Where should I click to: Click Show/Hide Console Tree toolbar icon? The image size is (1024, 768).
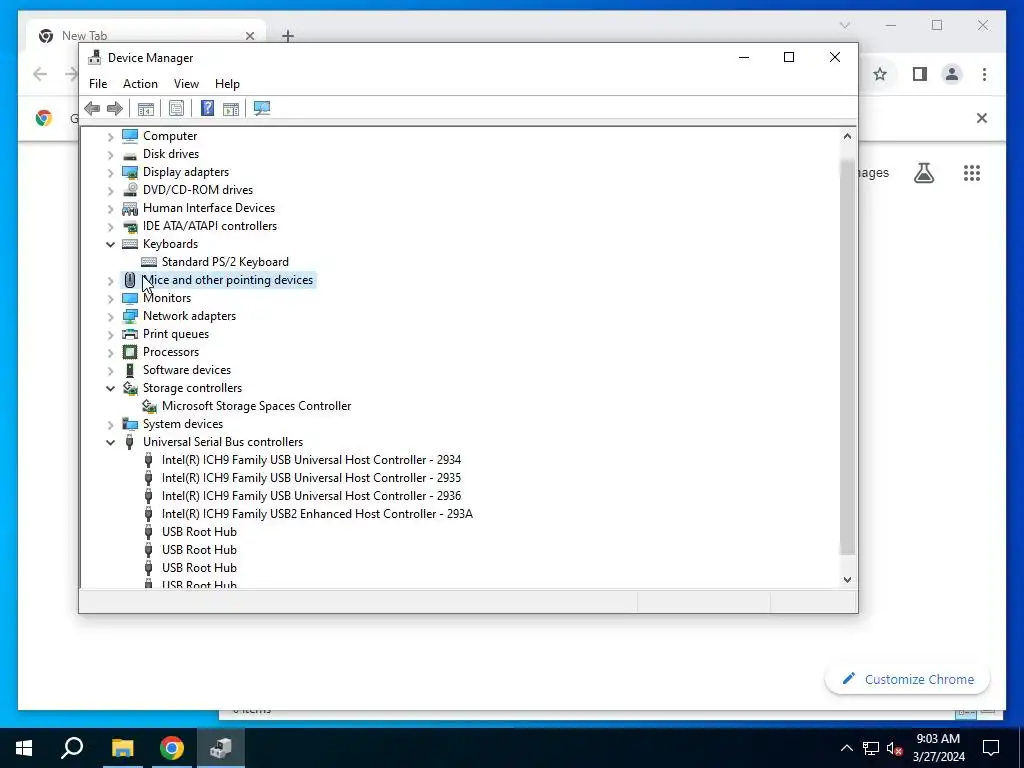click(x=146, y=108)
